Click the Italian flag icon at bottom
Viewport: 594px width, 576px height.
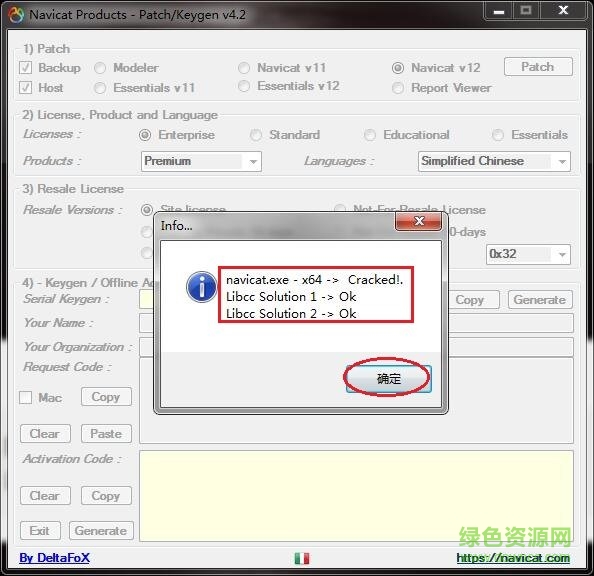(302, 558)
